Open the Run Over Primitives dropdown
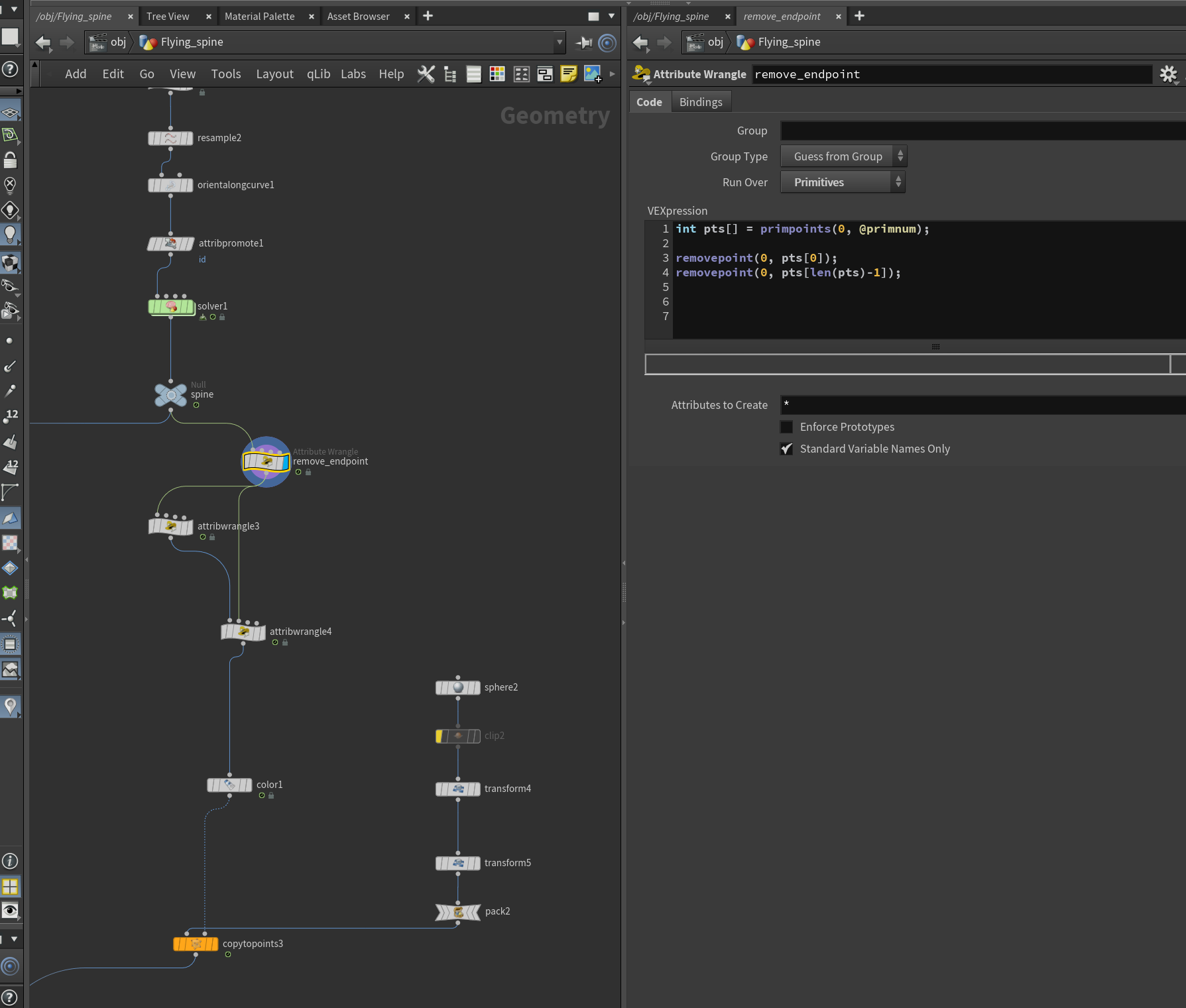The height and width of the screenshot is (1008, 1186). pos(843,182)
